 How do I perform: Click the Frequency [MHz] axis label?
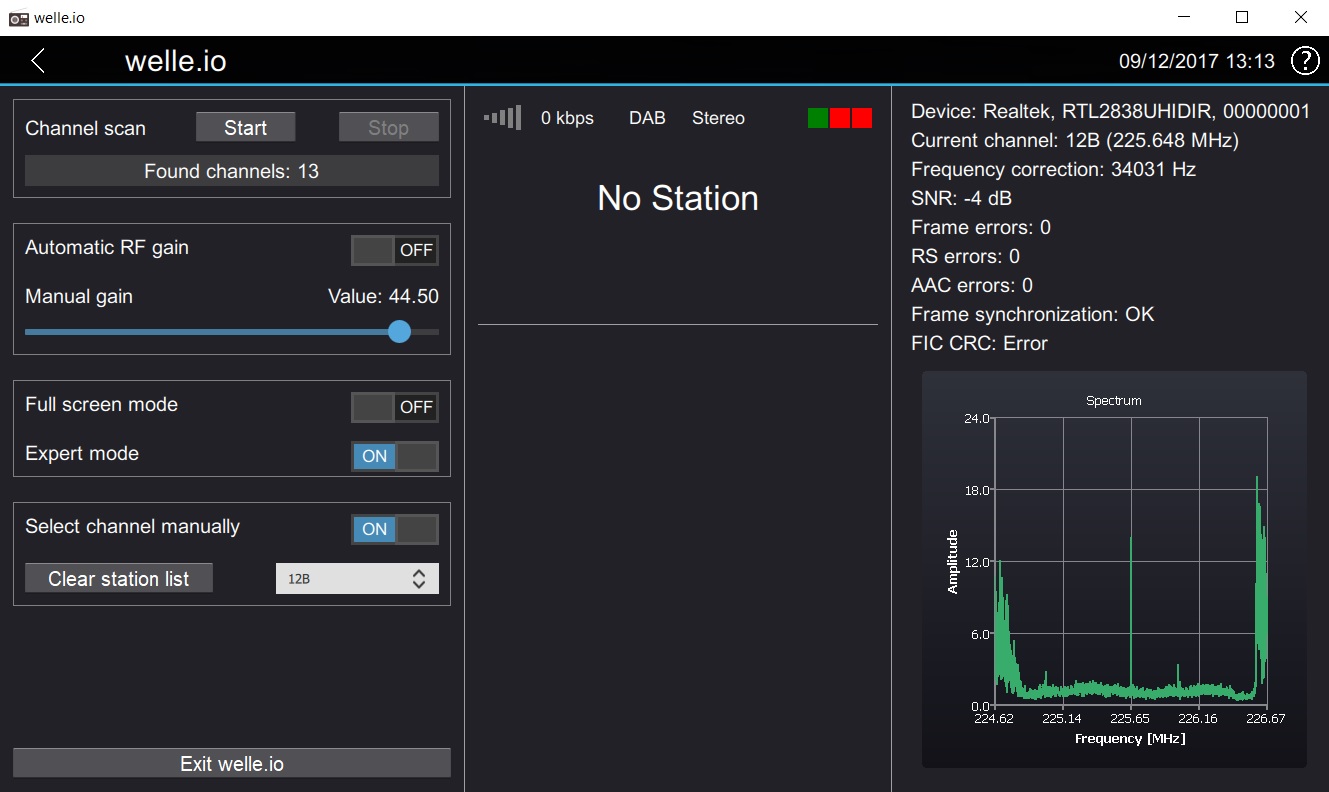[x=1130, y=738]
